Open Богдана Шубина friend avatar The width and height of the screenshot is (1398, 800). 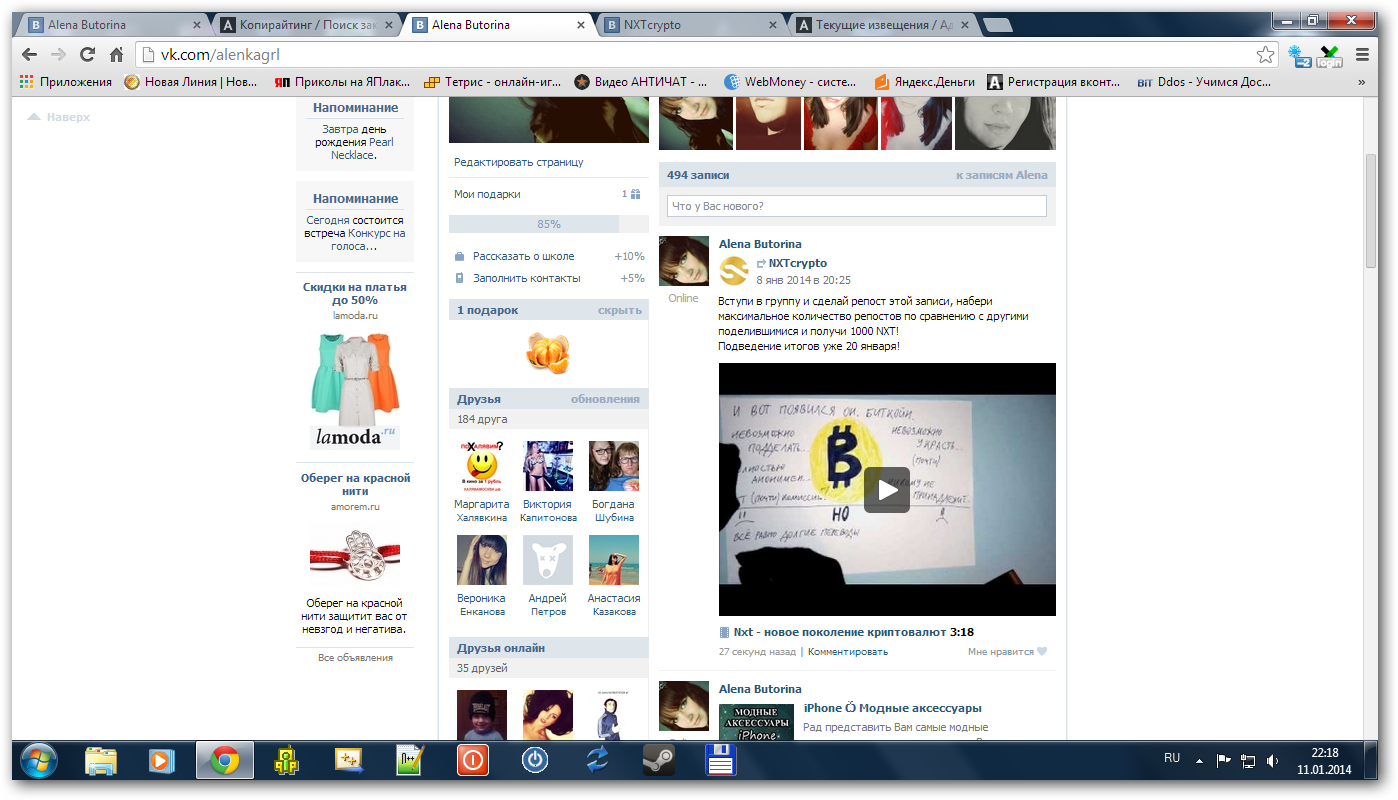pos(614,465)
